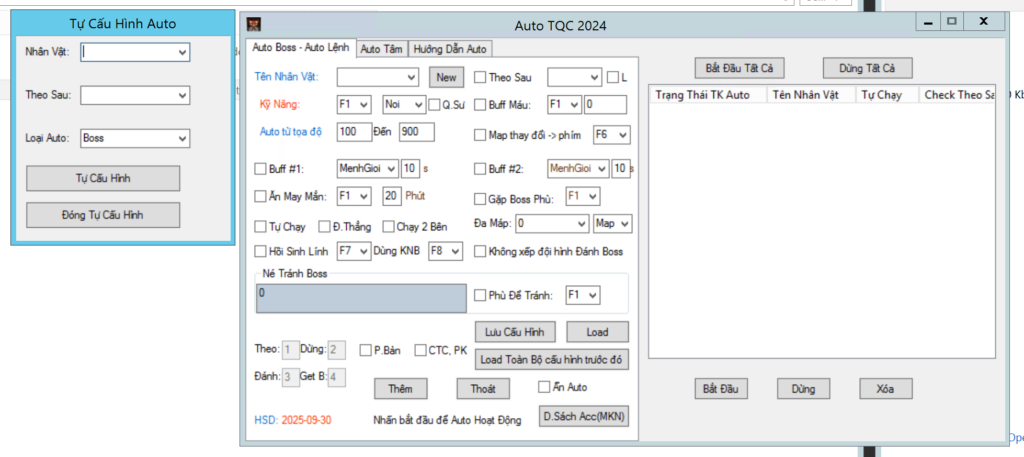Screen dimensions: 1024x457
Task: Click the Né Tránh Boss text box
Action: pos(361,298)
